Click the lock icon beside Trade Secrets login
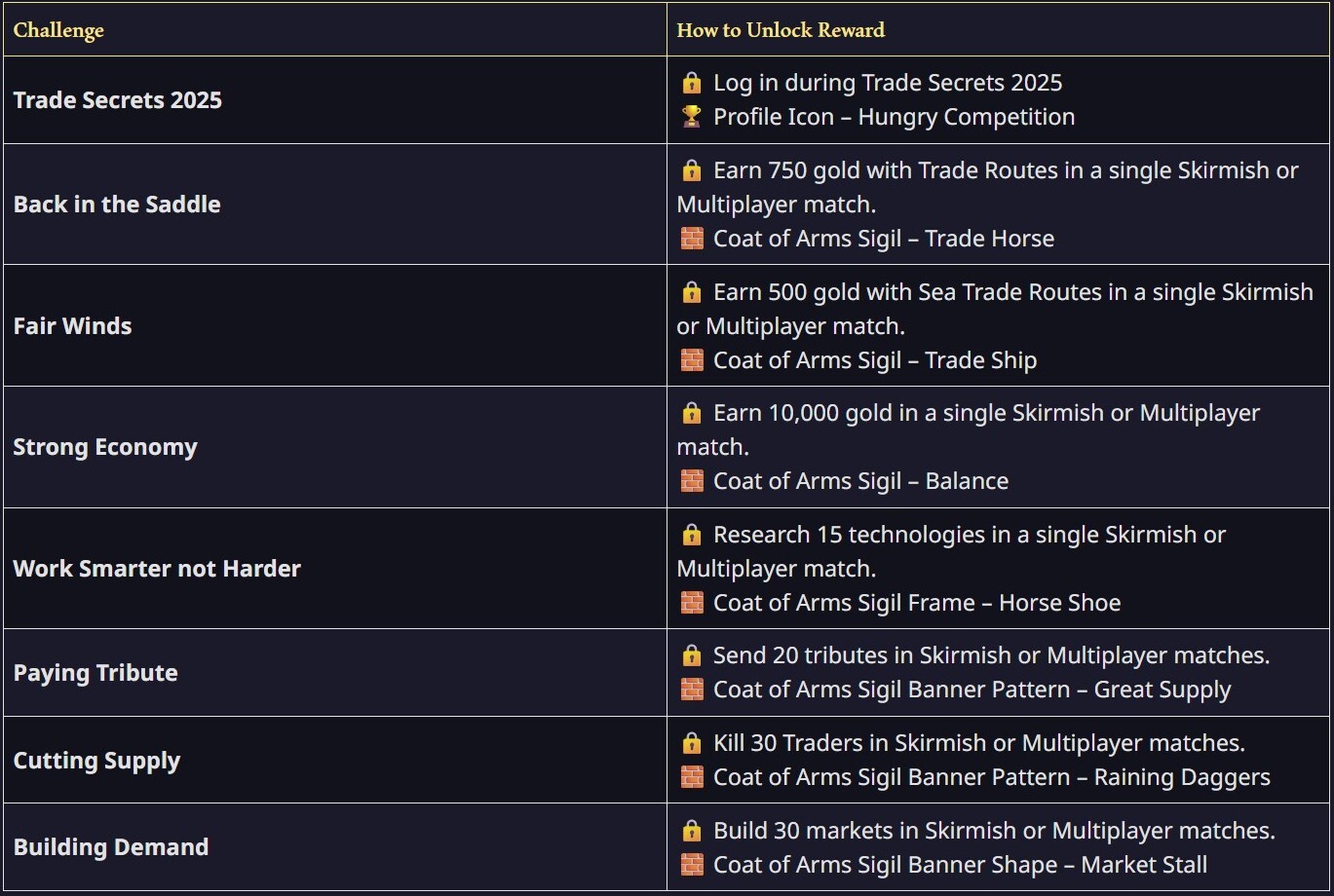The width and height of the screenshot is (1334, 896). coord(691,83)
